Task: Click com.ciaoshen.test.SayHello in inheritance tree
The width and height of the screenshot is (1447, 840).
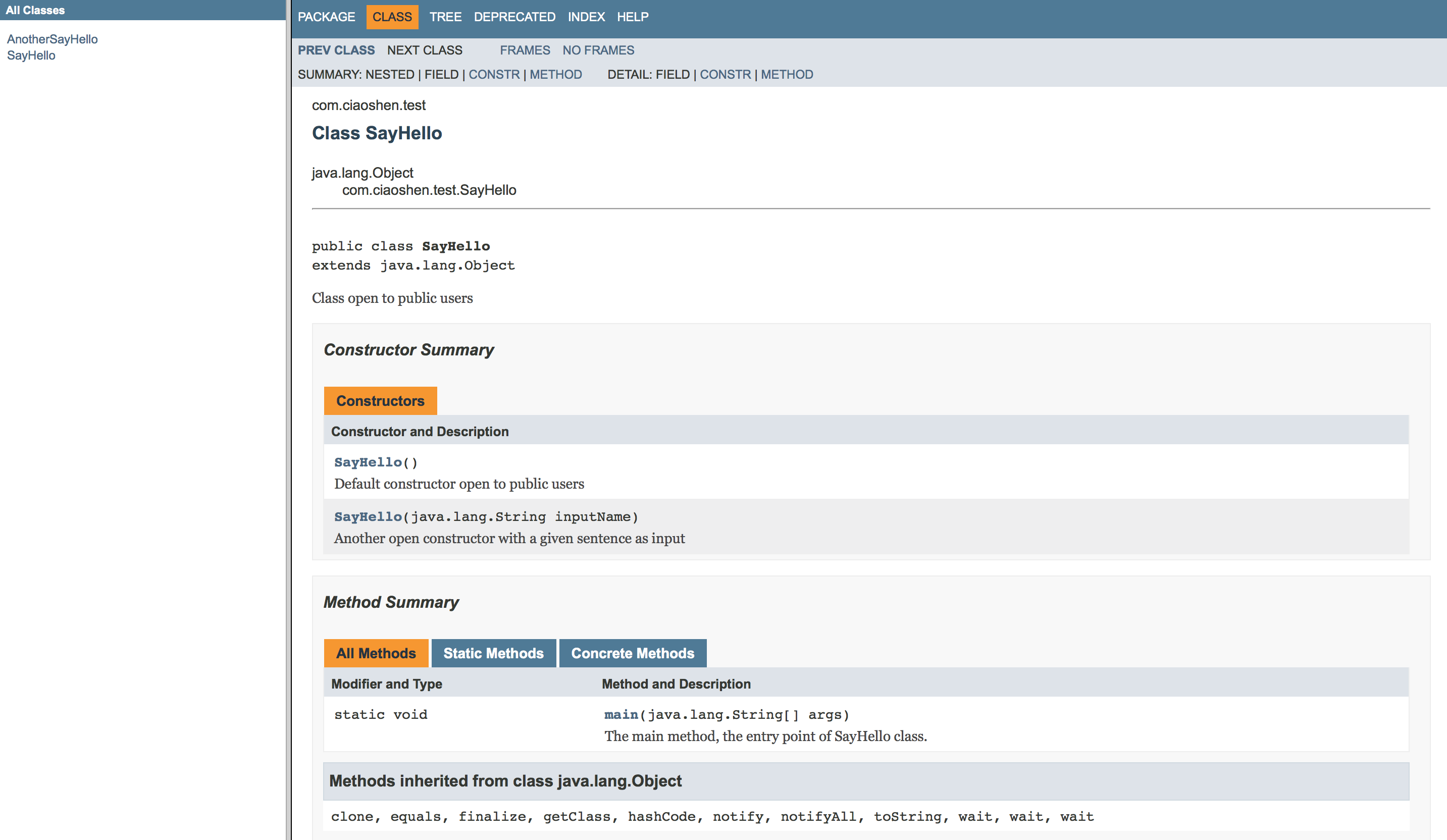Action: 429,190
